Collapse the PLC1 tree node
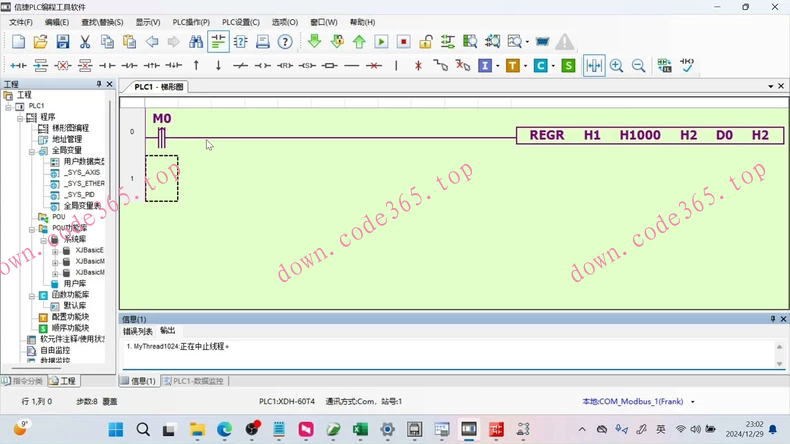The width and height of the screenshot is (790, 444). 9,107
